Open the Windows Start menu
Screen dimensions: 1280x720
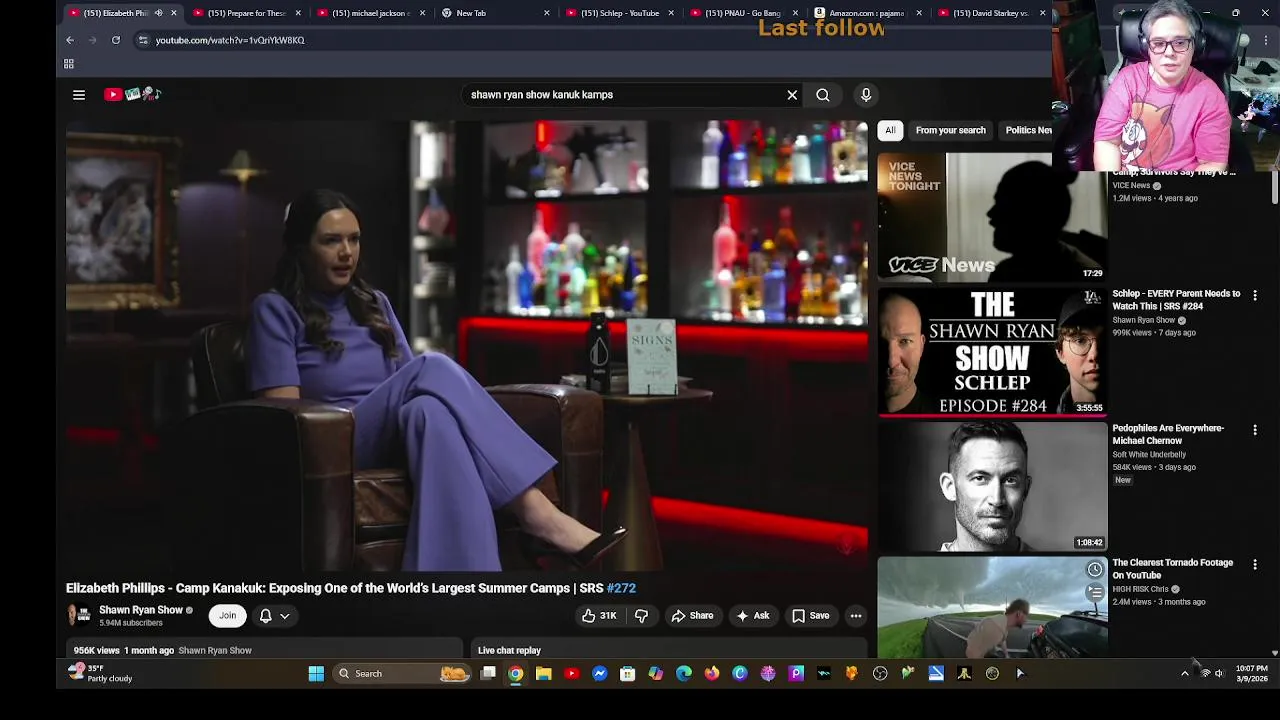(316, 674)
